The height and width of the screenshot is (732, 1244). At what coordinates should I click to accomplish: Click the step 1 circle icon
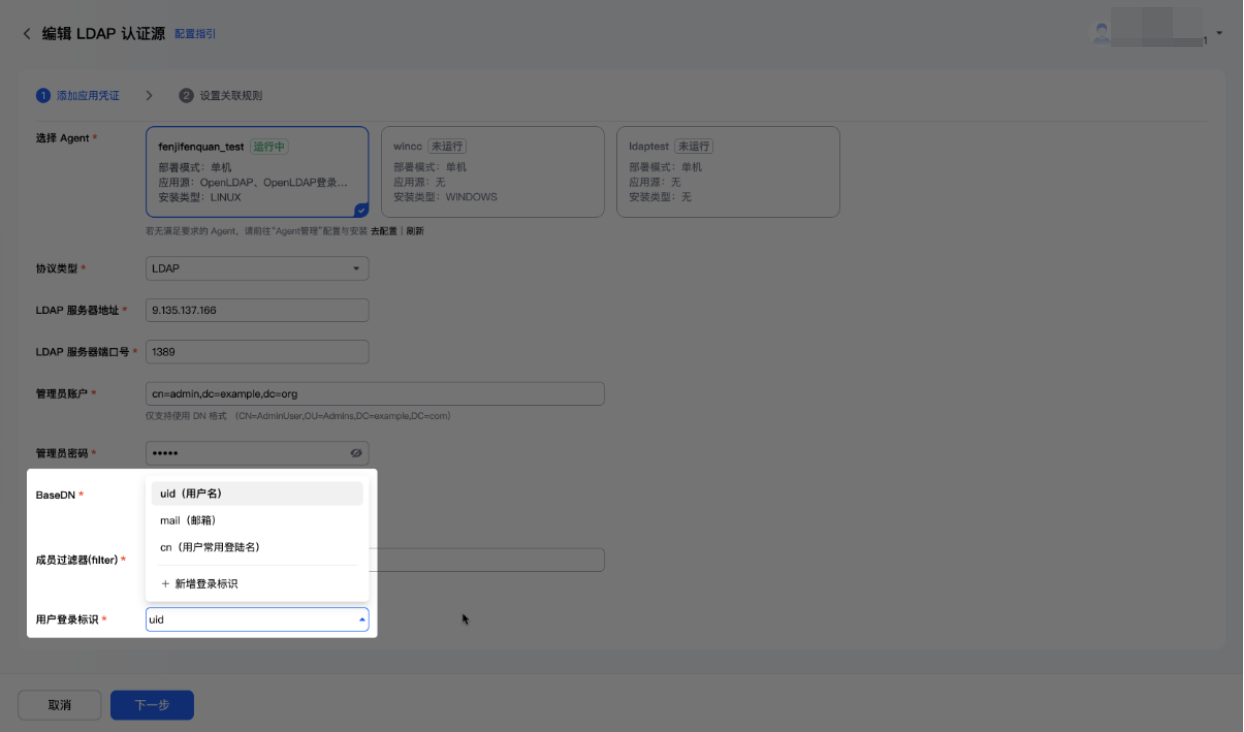pyautogui.click(x=43, y=96)
